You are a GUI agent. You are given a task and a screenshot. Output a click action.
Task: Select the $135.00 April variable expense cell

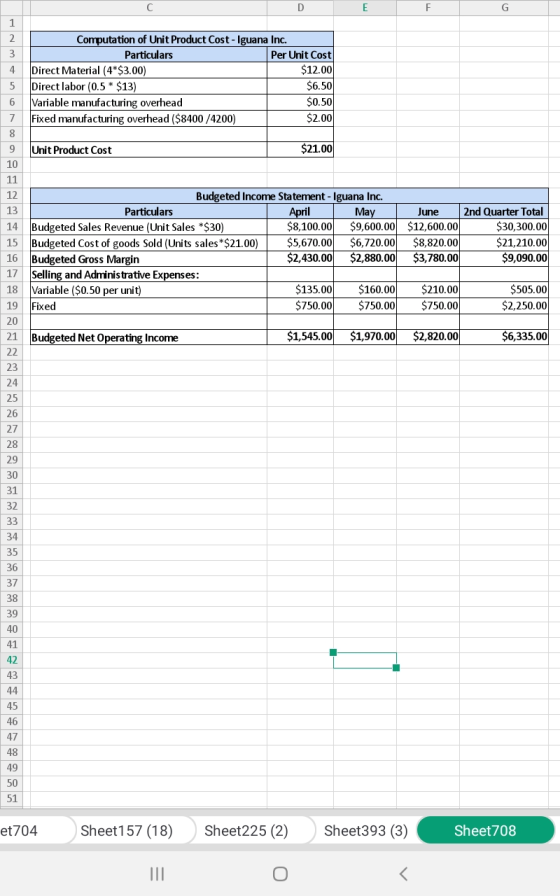[x=300, y=290]
